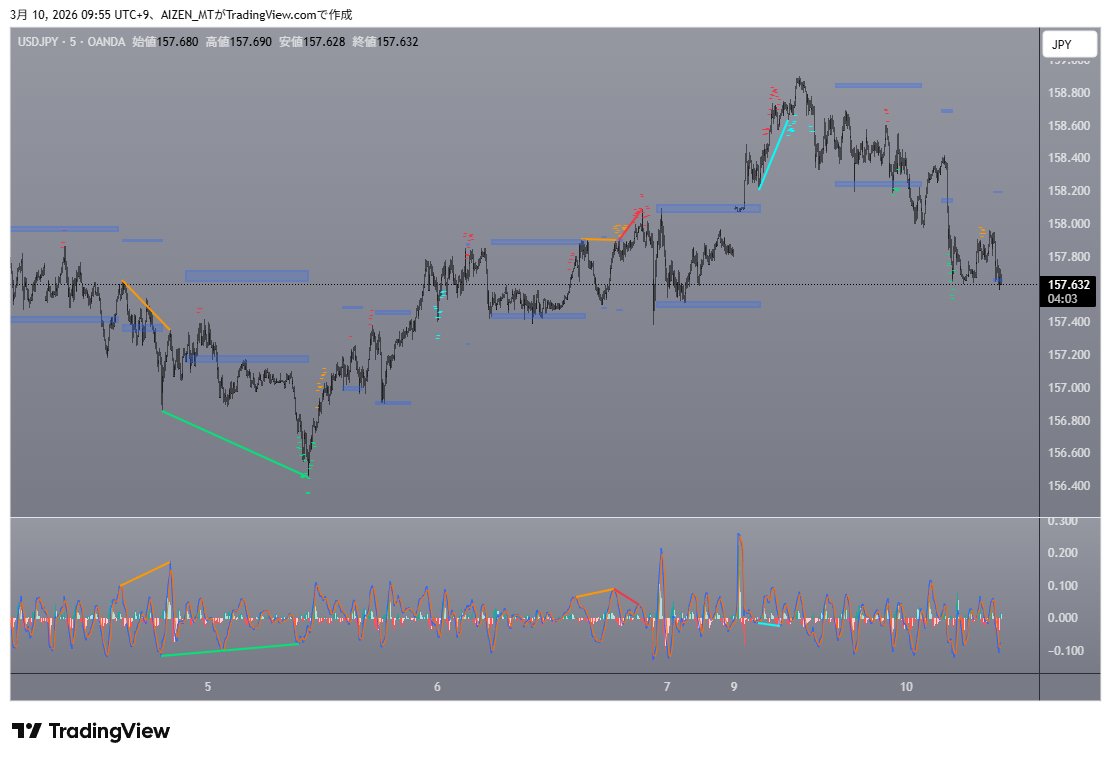Click date label 7 on time axis
Screen dimensions: 1111x761
(x=667, y=687)
